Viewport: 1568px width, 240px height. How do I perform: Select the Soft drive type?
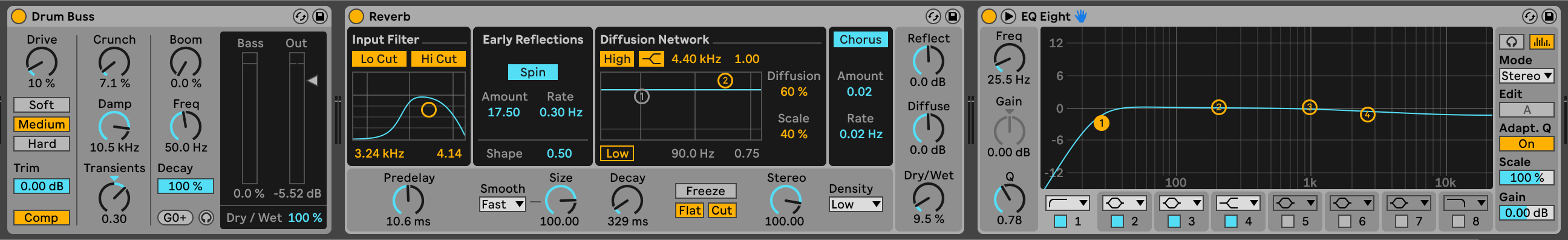pyautogui.click(x=41, y=105)
